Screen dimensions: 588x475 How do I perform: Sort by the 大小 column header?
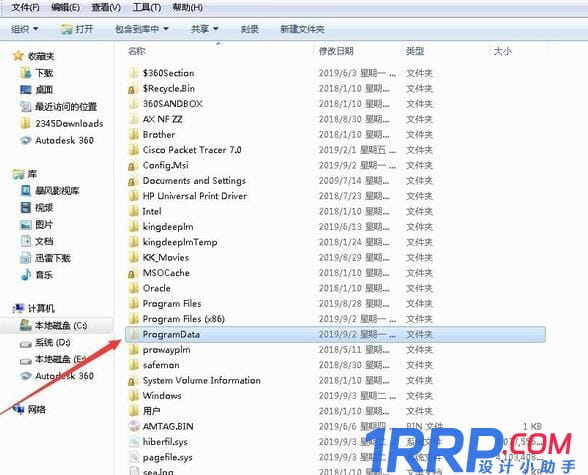(x=502, y=51)
